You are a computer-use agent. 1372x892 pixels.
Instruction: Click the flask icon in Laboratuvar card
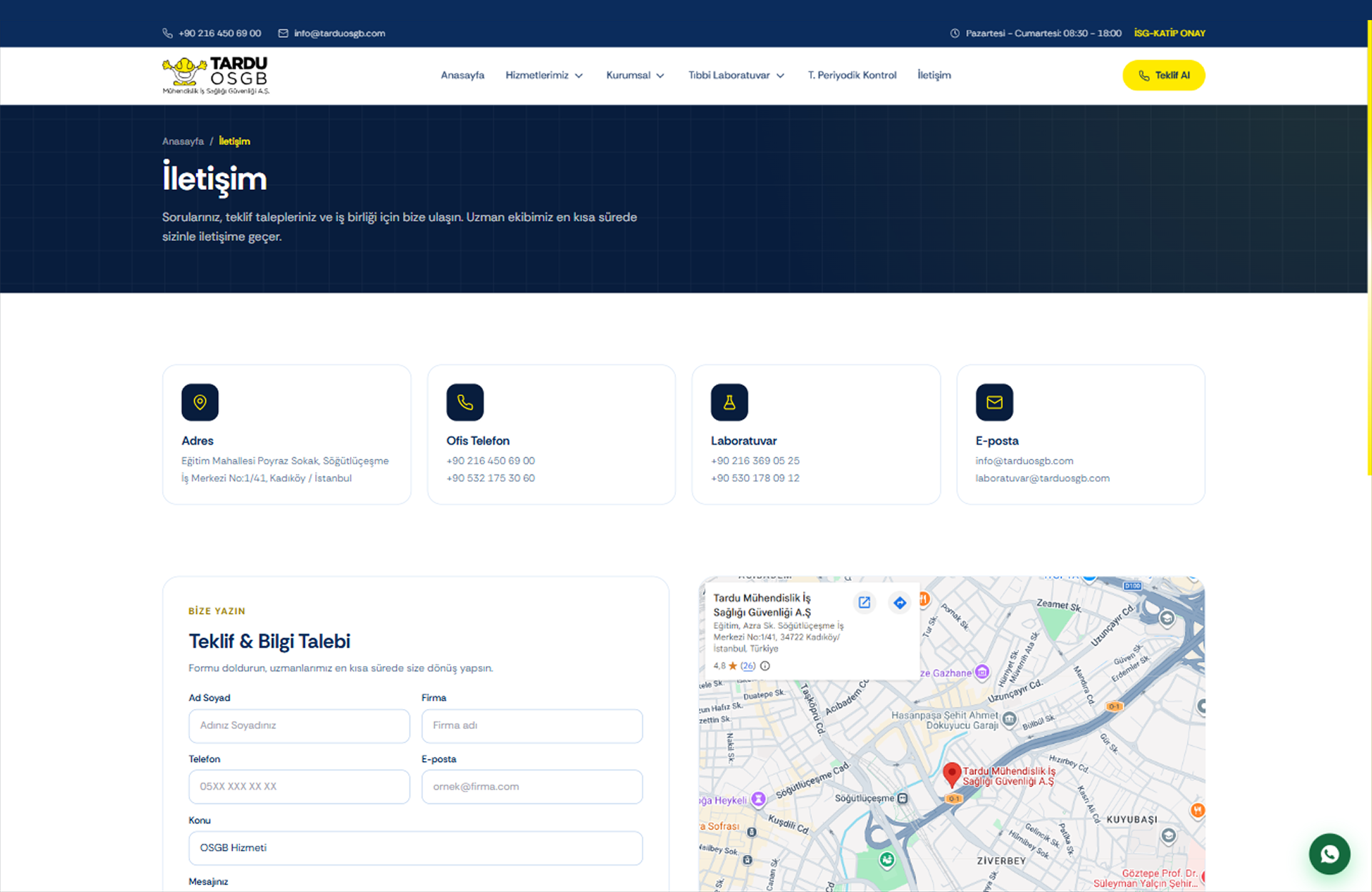(x=730, y=402)
